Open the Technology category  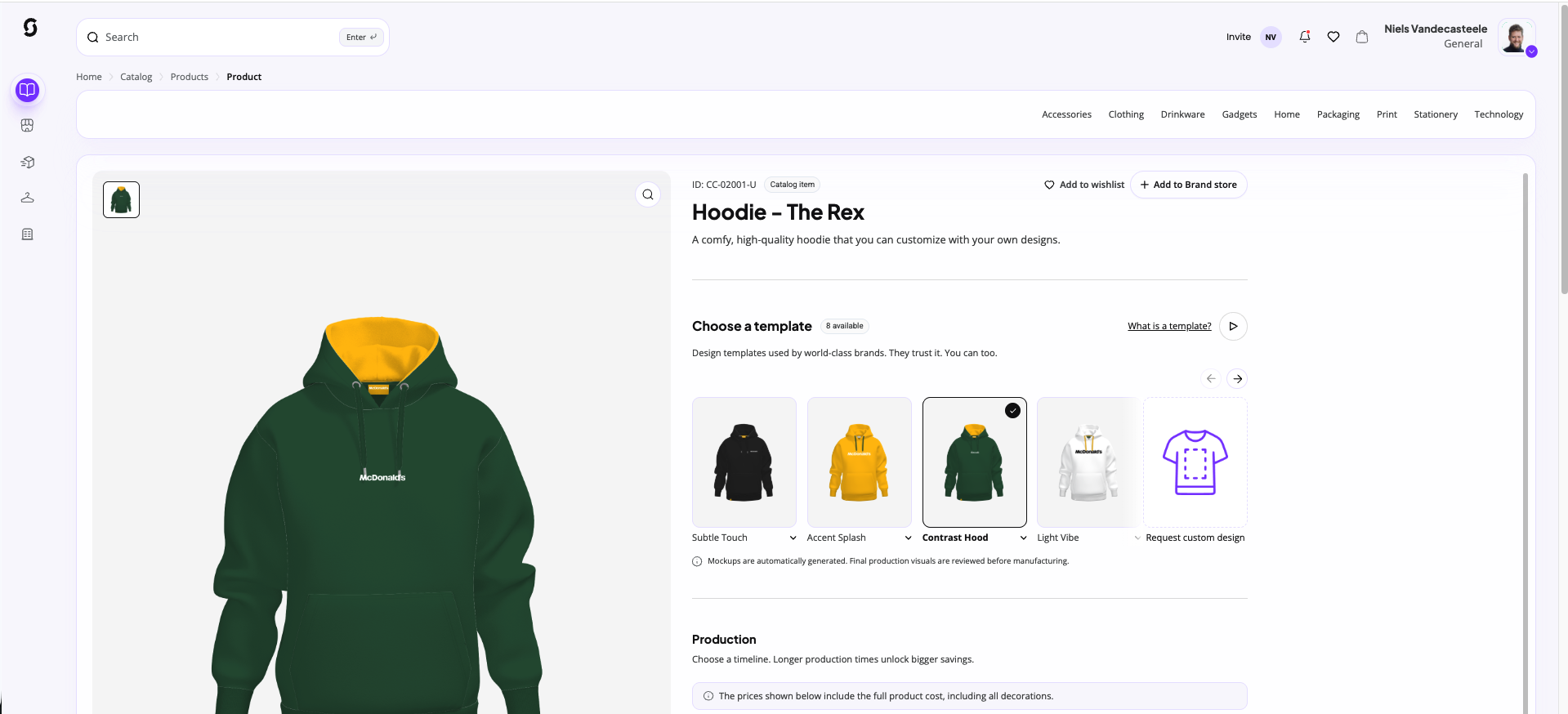coord(1499,114)
